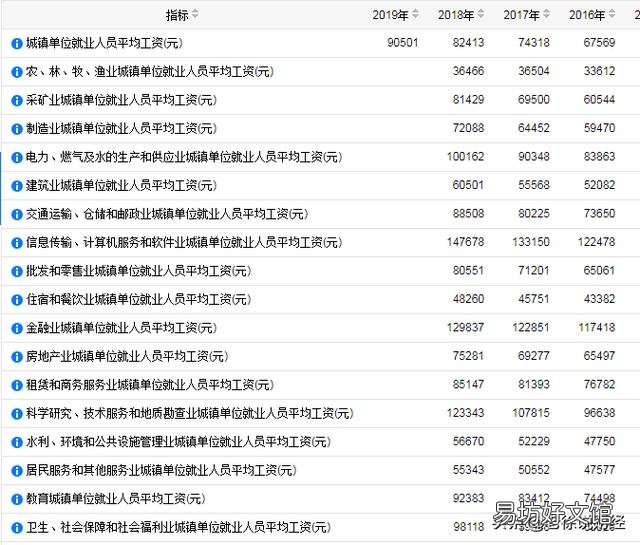Click value 48260 in accommodation row

pyautogui.click(x=468, y=299)
